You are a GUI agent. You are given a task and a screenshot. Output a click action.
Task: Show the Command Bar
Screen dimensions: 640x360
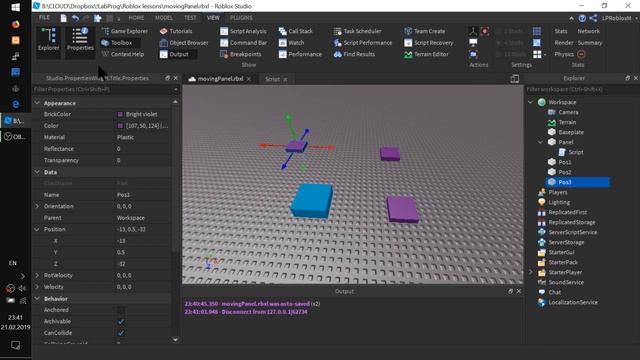(x=243, y=42)
